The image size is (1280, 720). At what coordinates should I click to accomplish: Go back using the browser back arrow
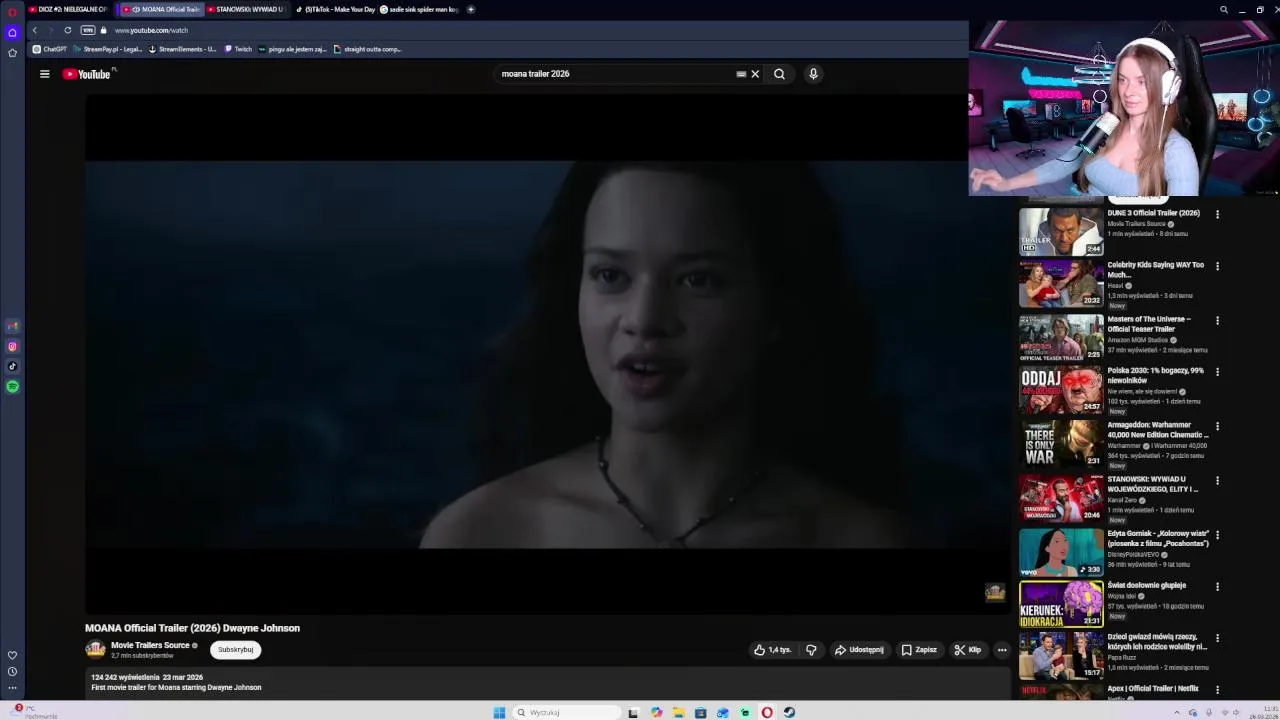(x=34, y=30)
